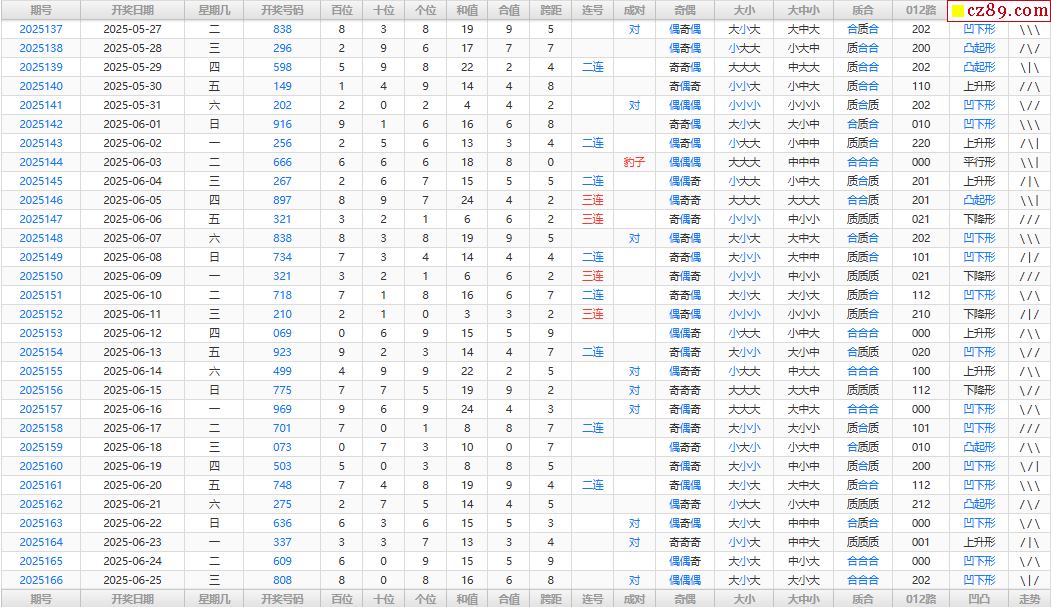
Task: Click 凹下形 in the issue 2025142 row
Action: (x=979, y=125)
